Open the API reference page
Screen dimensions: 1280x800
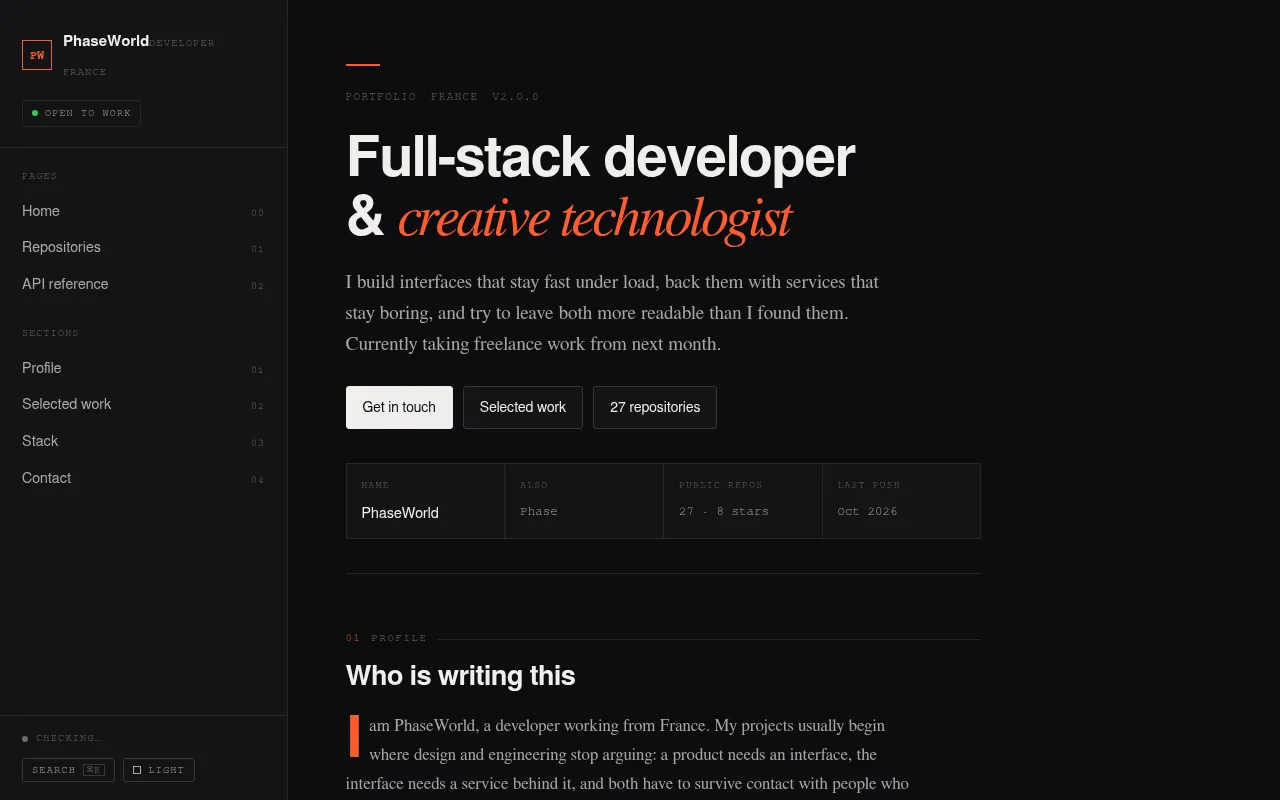click(x=143, y=284)
